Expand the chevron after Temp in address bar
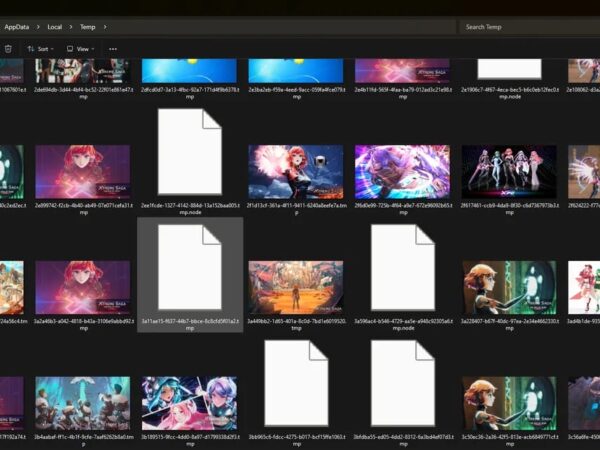Viewport: 600px width, 450px height. tap(106, 26)
